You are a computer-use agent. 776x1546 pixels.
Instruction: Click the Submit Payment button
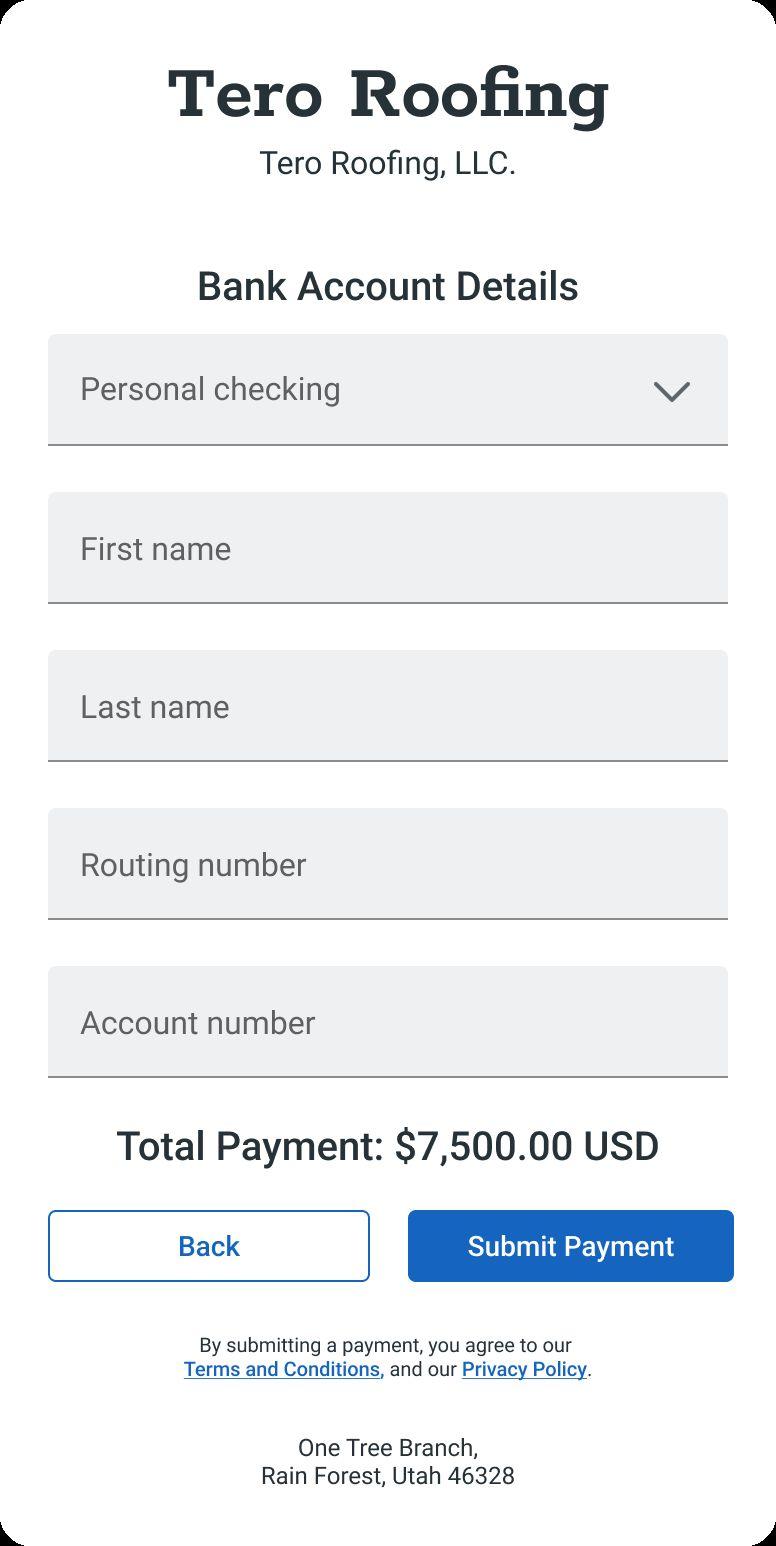[570, 1246]
